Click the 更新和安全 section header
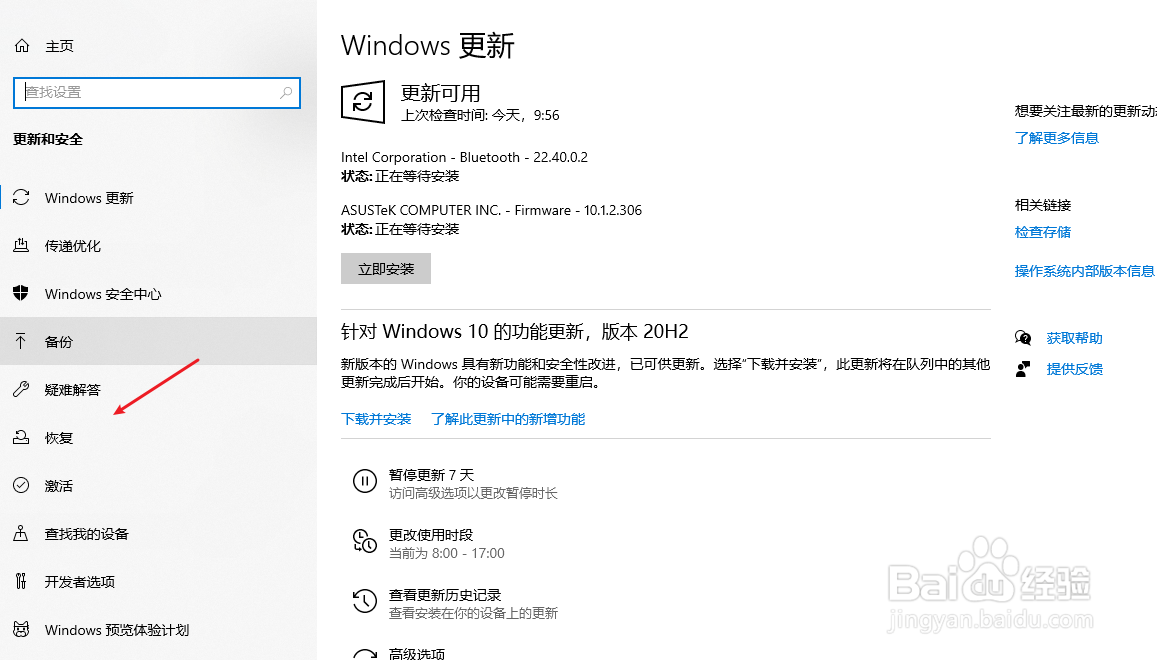The image size is (1157, 660). [48, 139]
